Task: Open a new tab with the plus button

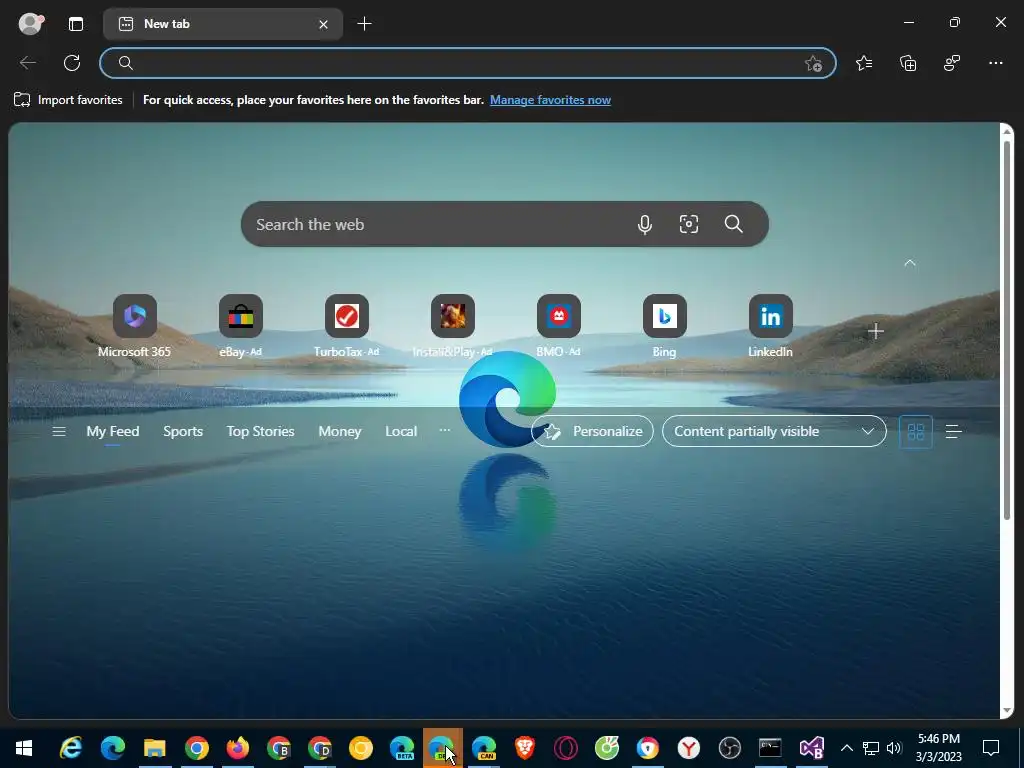Action: coord(364,24)
